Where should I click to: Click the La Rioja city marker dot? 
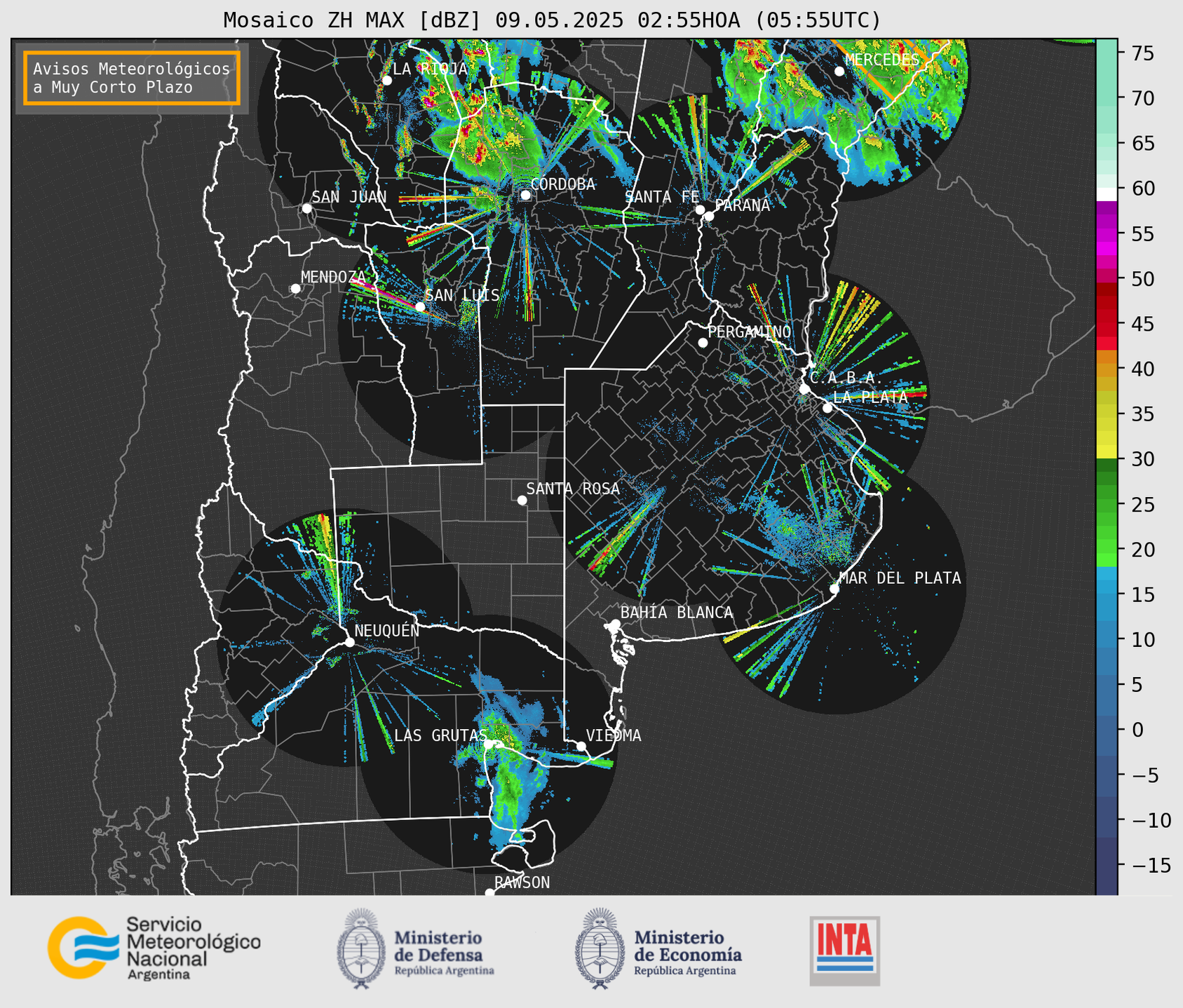point(387,81)
